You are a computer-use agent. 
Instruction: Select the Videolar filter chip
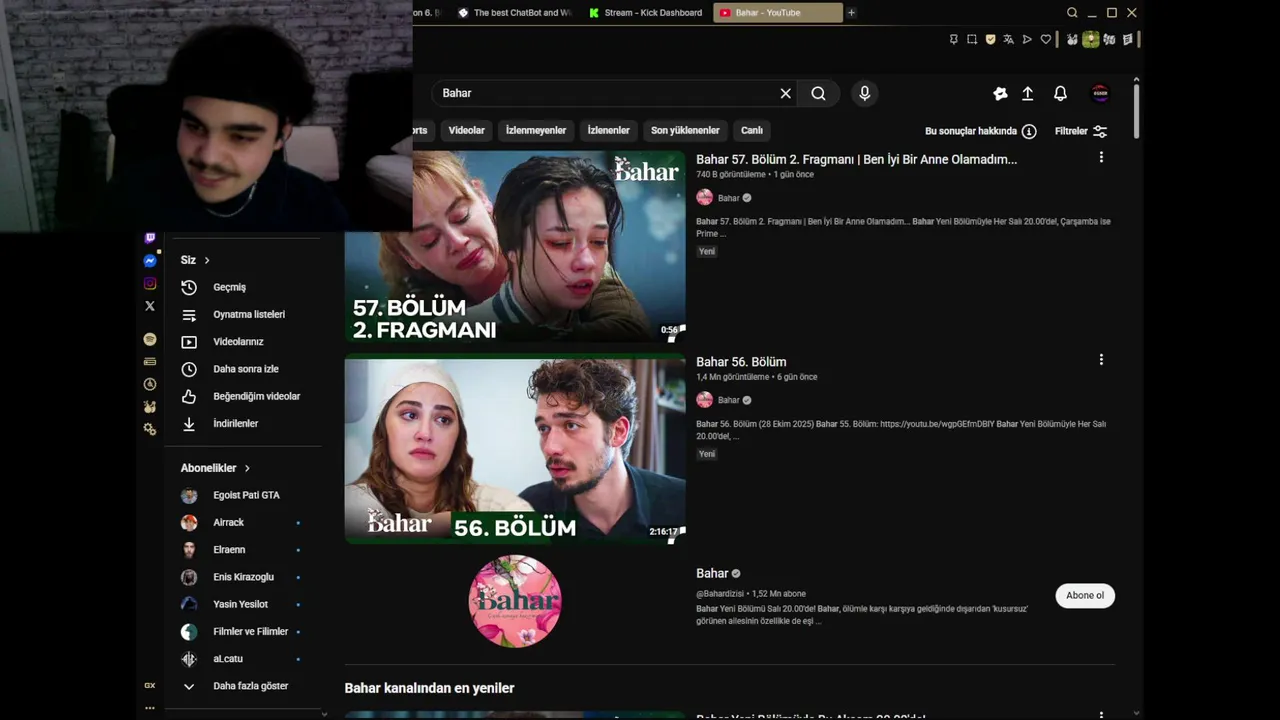[x=466, y=130]
